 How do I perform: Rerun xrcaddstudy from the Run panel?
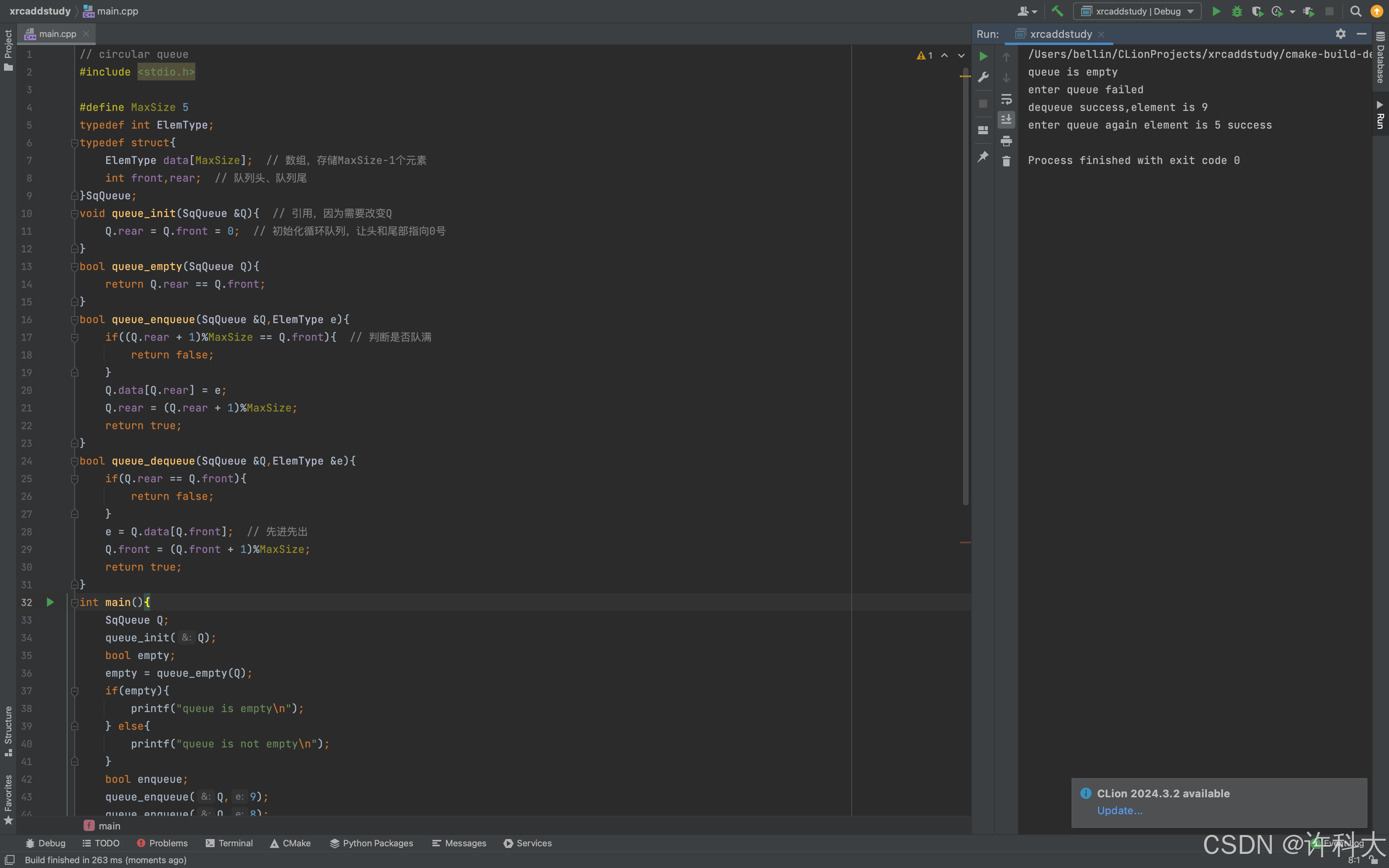point(983,56)
